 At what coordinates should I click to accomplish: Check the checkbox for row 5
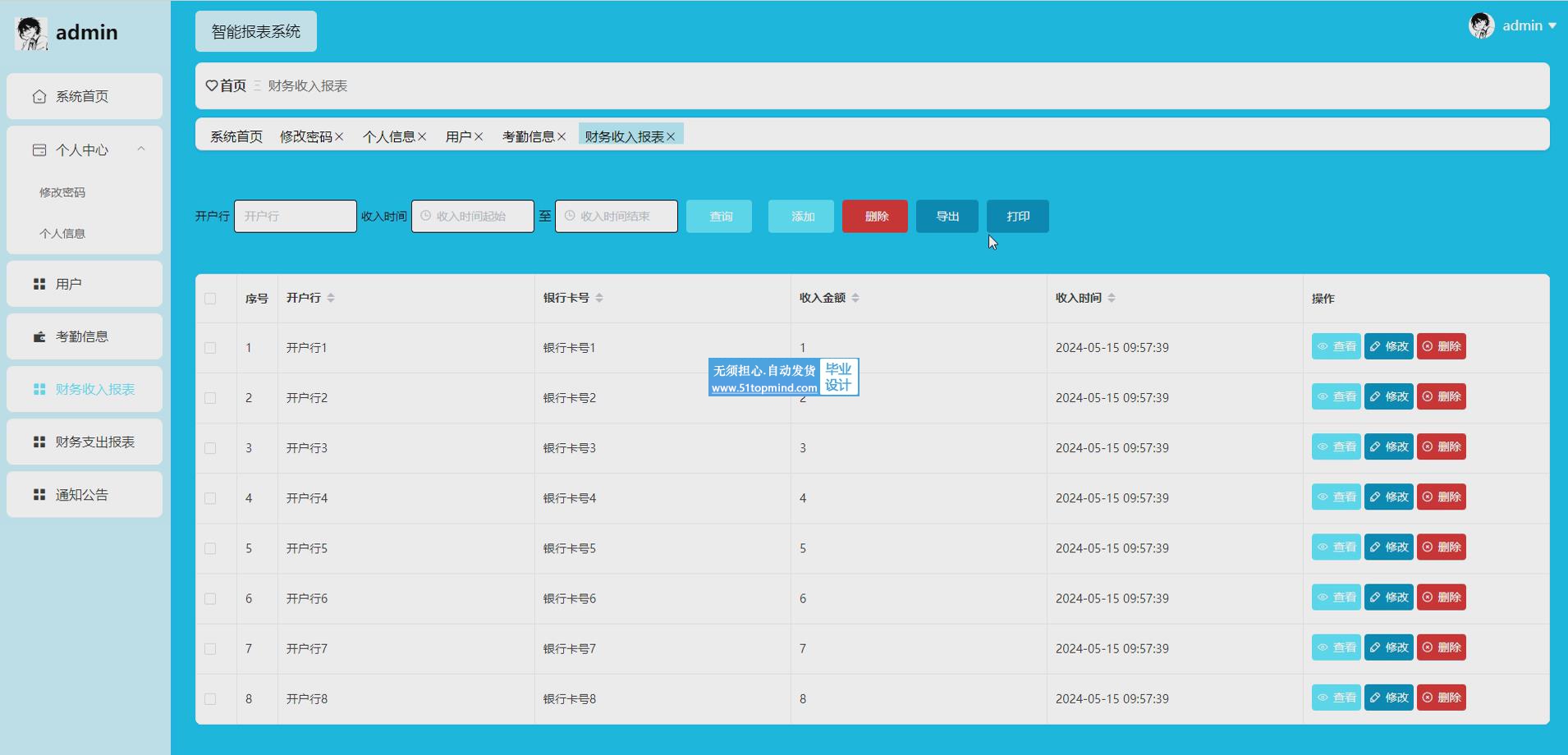(210, 548)
